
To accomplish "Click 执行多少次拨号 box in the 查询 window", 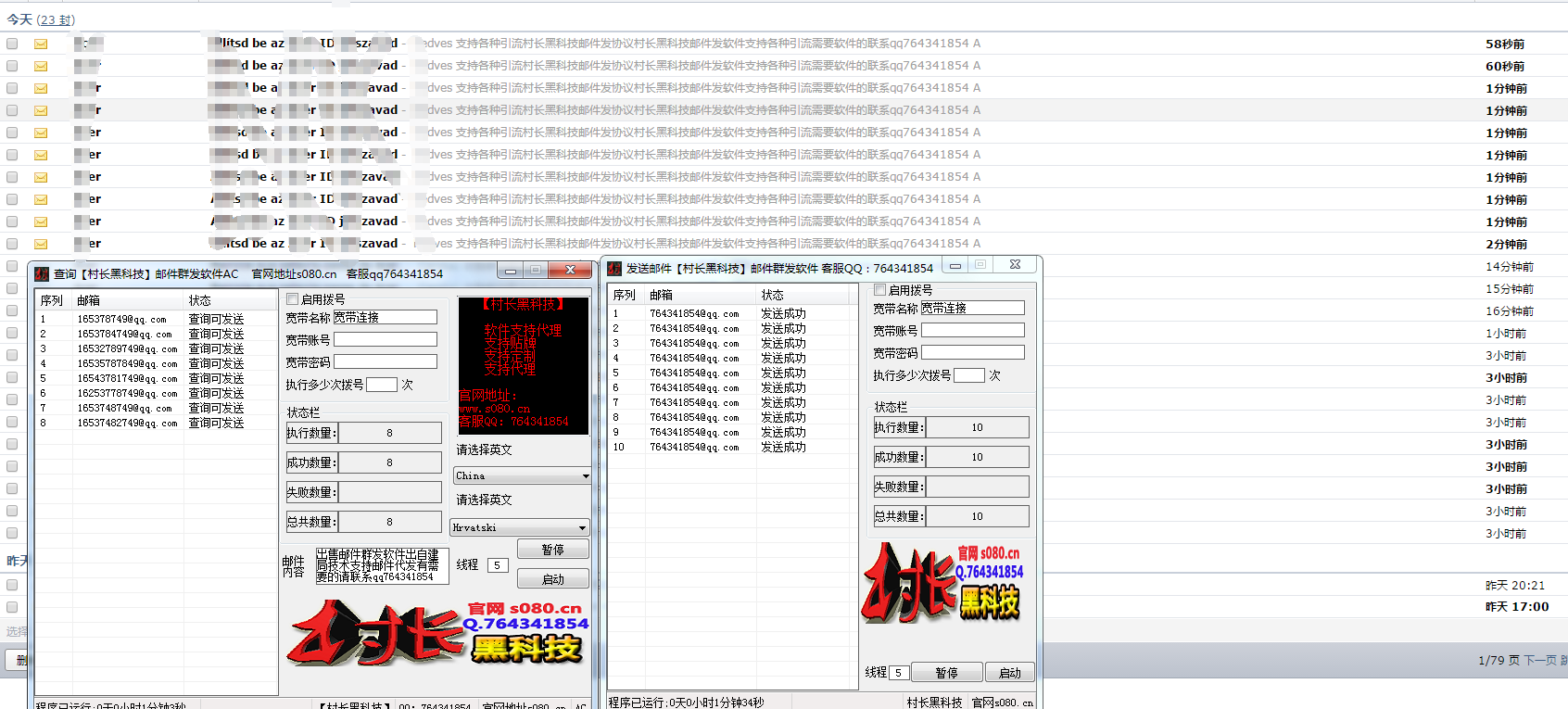I will tap(382, 385).
